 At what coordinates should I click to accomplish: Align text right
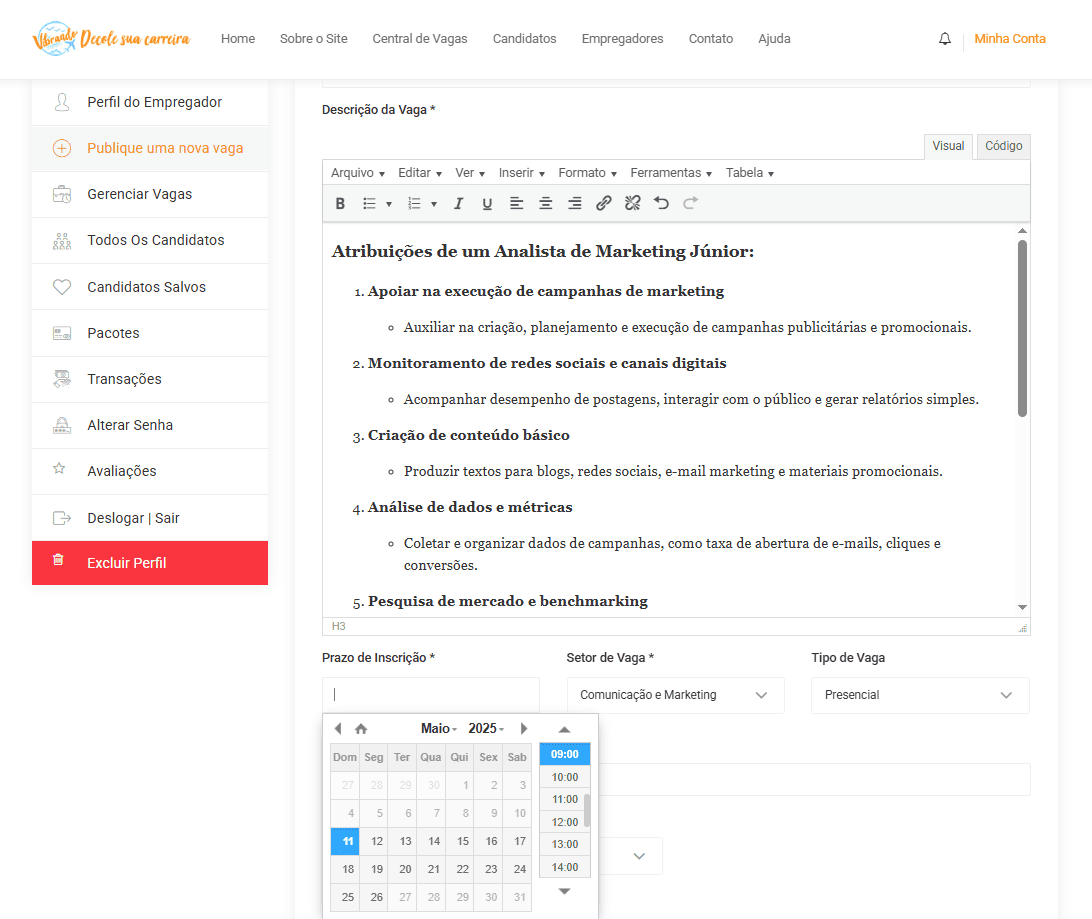coord(575,203)
